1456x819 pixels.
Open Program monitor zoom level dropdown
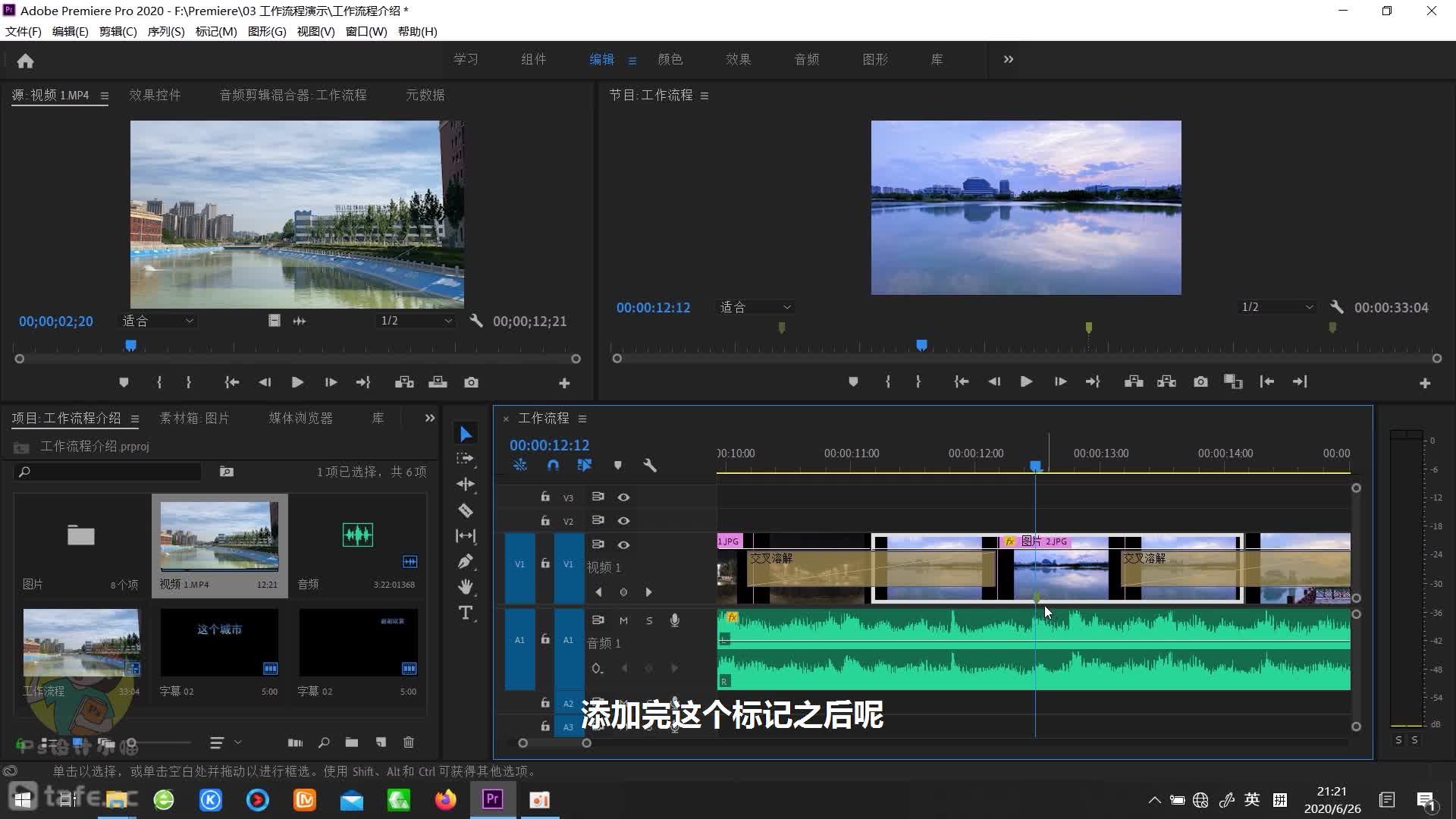point(755,307)
